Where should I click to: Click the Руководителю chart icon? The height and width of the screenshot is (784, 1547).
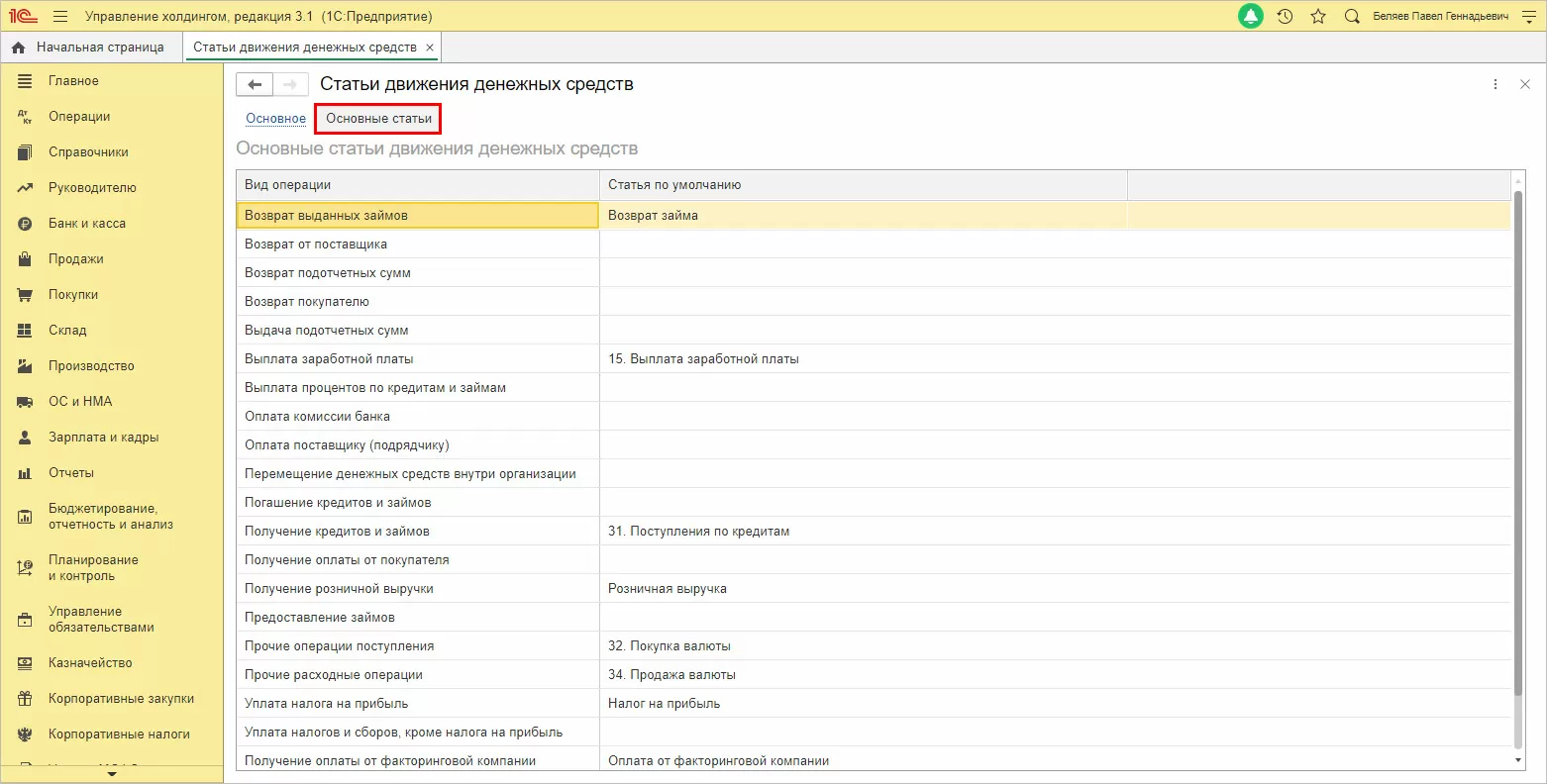click(x=25, y=188)
